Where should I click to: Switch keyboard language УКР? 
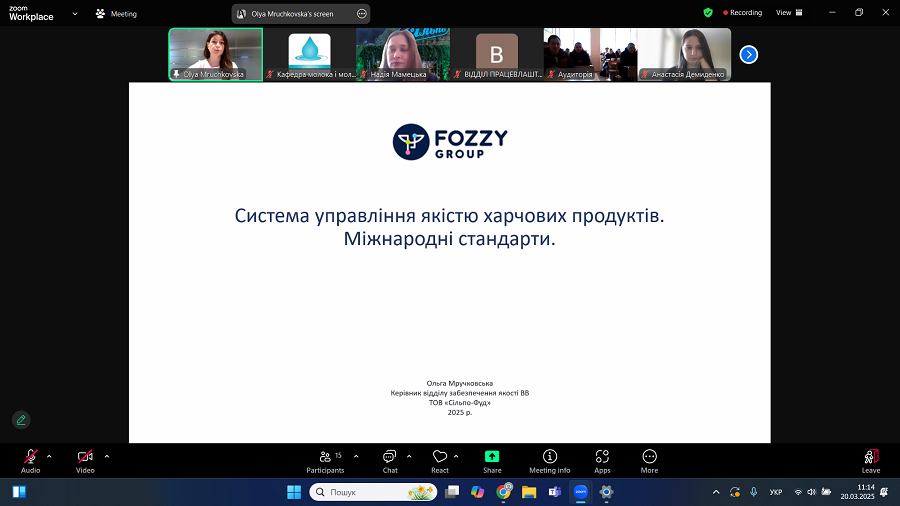coord(776,492)
